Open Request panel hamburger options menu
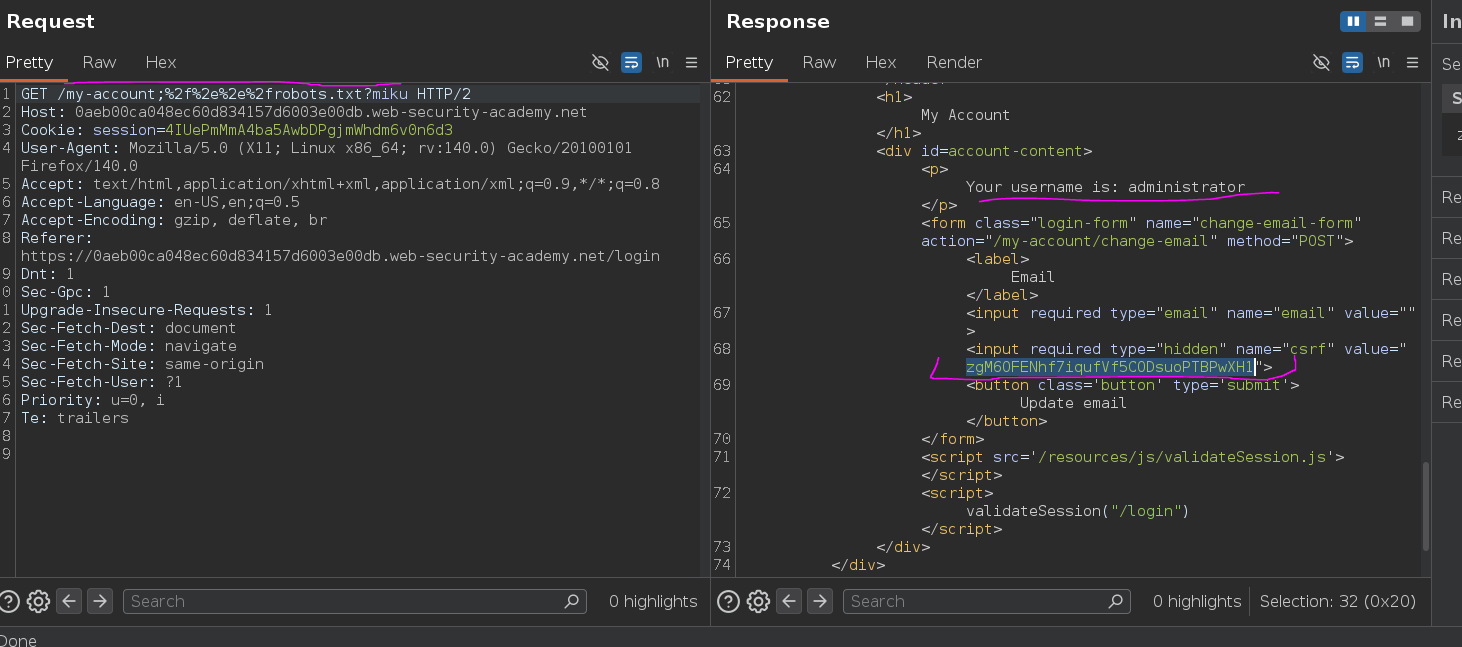1462x647 pixels. pos(692,62)
